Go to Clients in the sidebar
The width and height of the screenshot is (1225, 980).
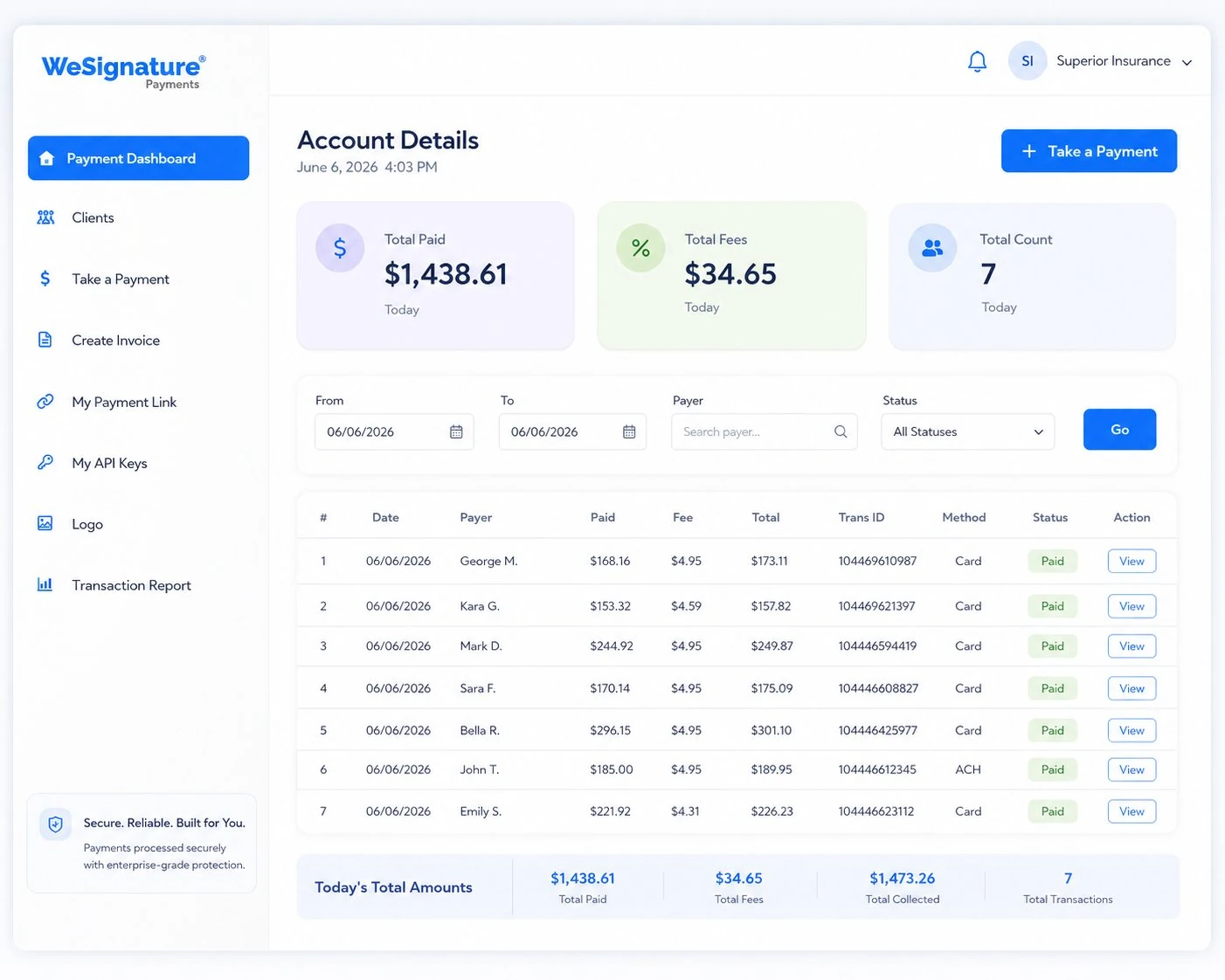click(x=93, y=217)
